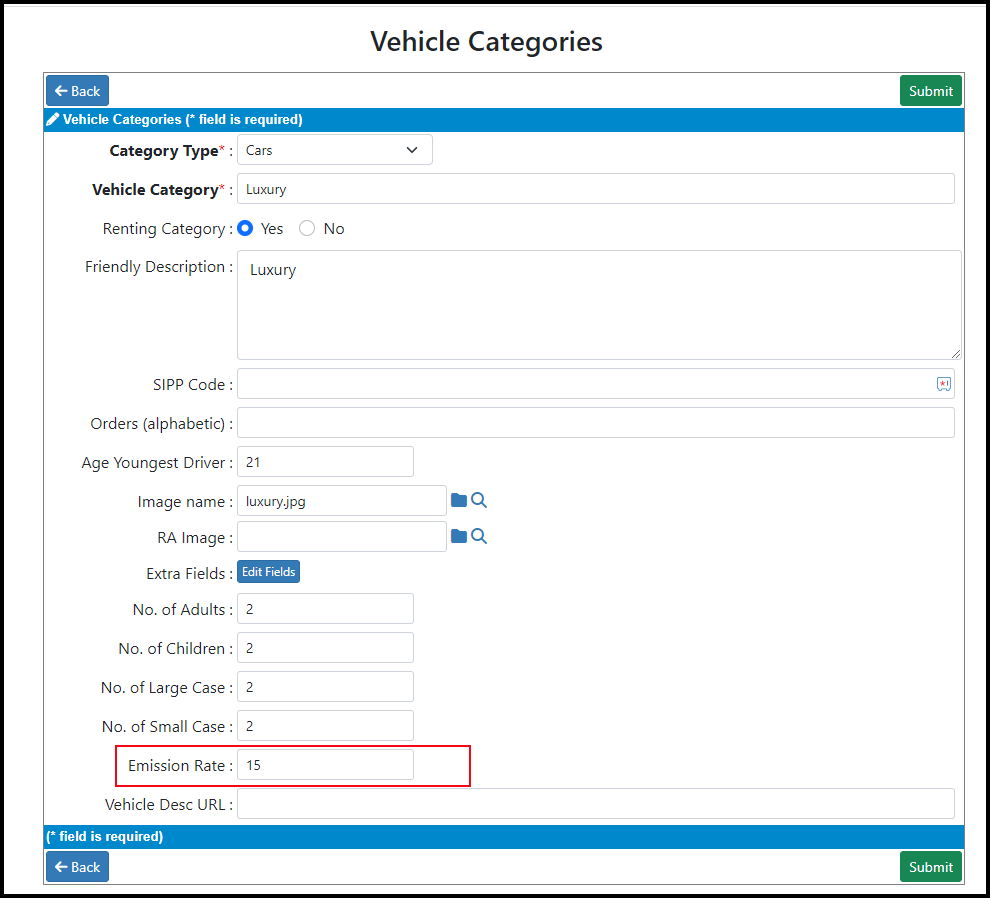Image resolution: width=990 pixels, height=898 pixels.
Task: Click the top Submit button
Action: point(931,91)
